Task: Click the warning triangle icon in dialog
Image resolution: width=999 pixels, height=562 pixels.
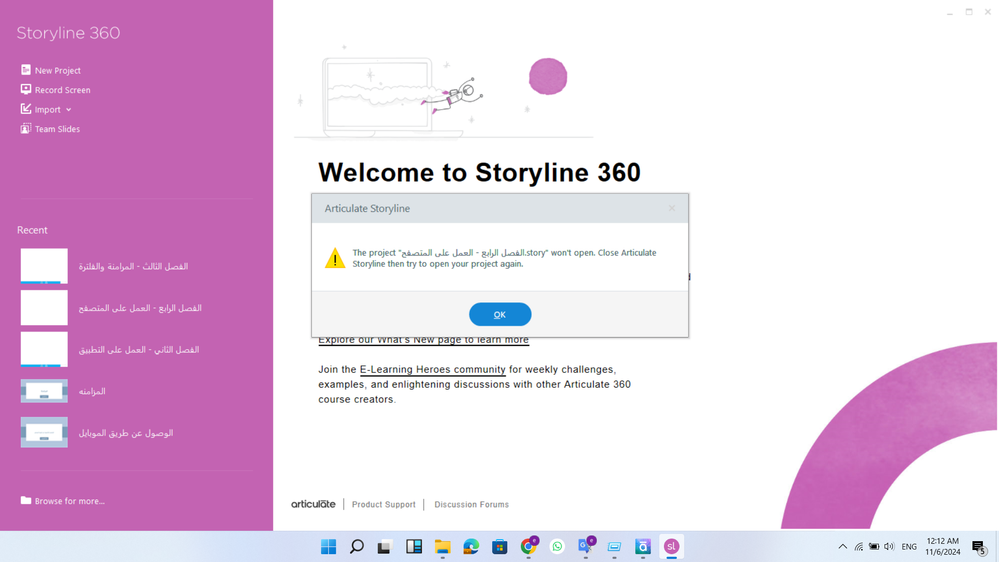Action: click(x=335, y=258)
